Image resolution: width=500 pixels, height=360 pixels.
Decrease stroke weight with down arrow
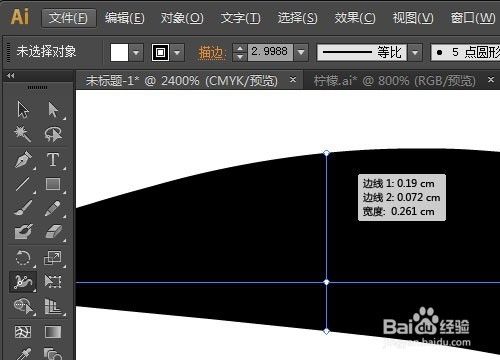click(240, 57)
